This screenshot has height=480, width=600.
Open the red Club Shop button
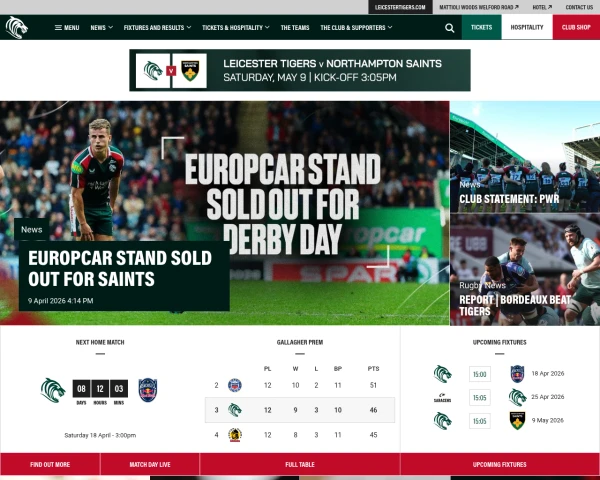pyautogui.click(x=576, y=27)
